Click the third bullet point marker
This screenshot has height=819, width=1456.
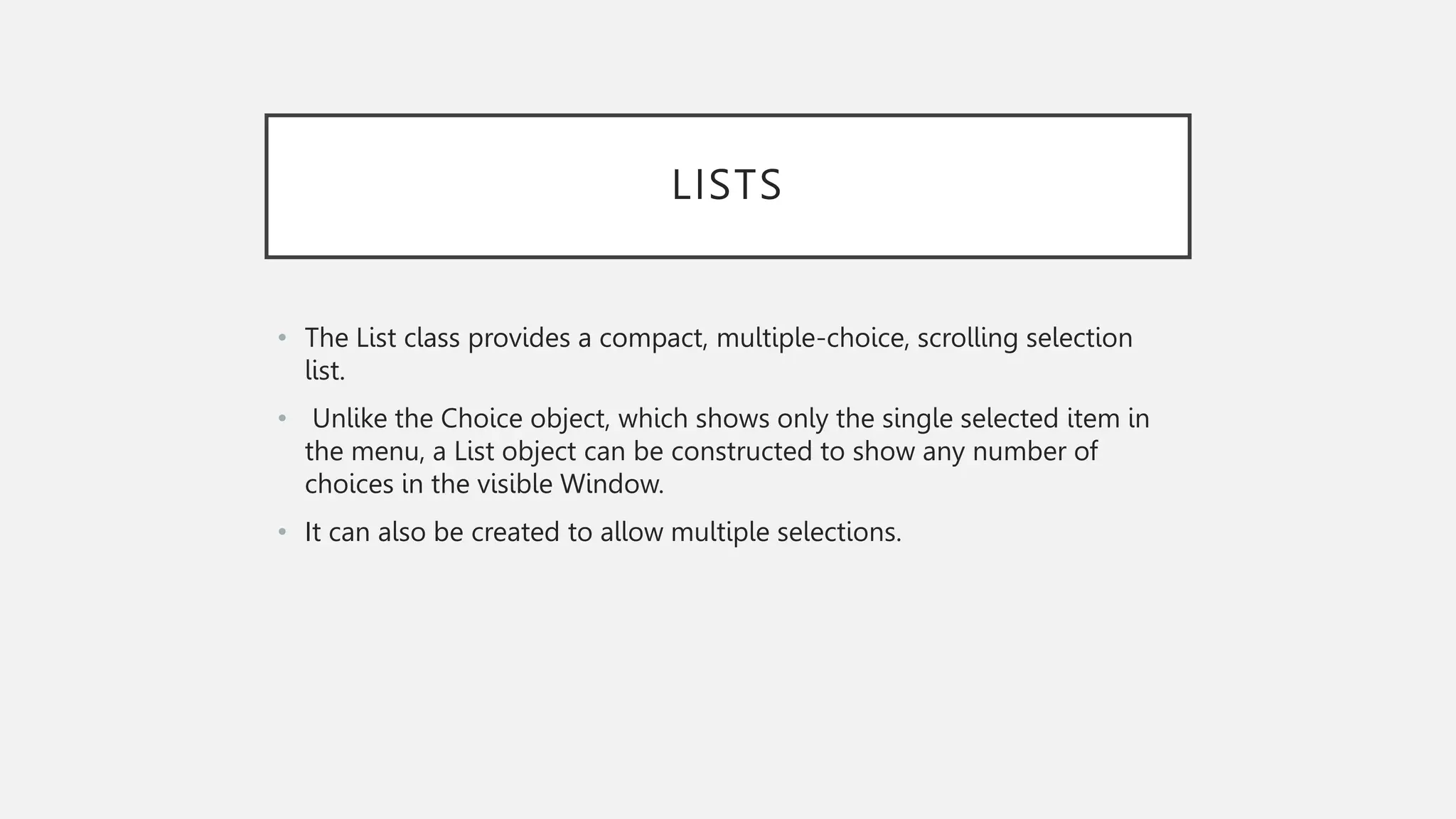(x=282, y=532)
